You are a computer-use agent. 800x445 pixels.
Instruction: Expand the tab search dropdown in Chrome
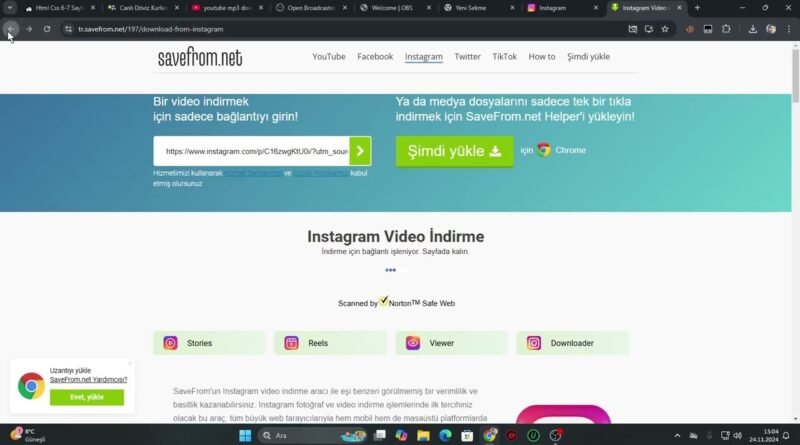click(x=11, y=8)
